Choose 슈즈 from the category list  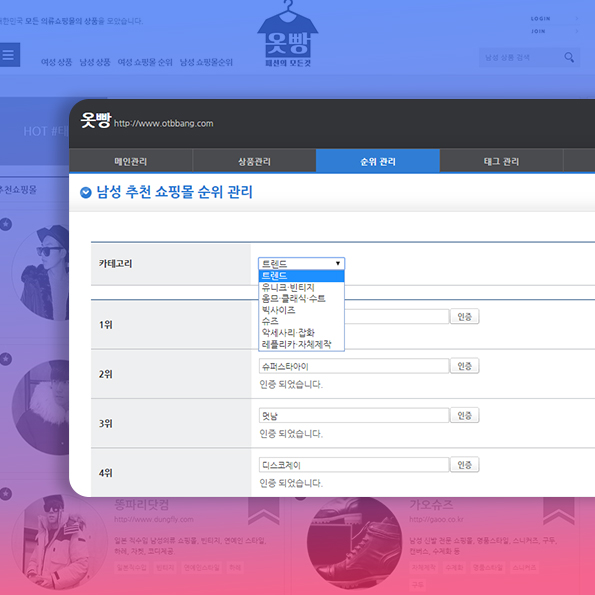tap(301, 321)
